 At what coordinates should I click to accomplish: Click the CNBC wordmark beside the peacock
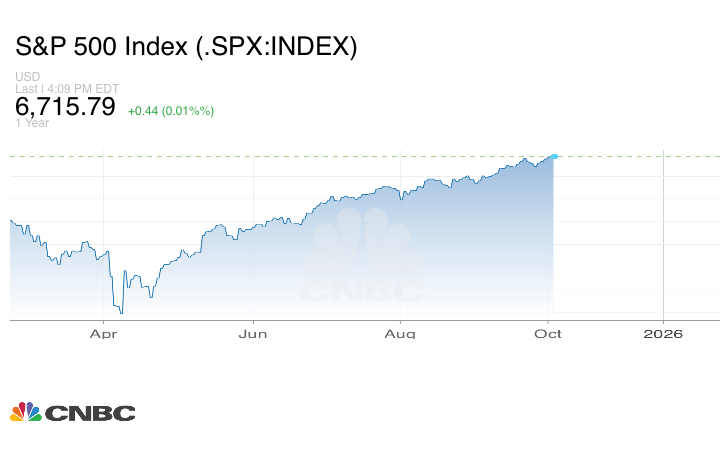(x=90, y=413)
